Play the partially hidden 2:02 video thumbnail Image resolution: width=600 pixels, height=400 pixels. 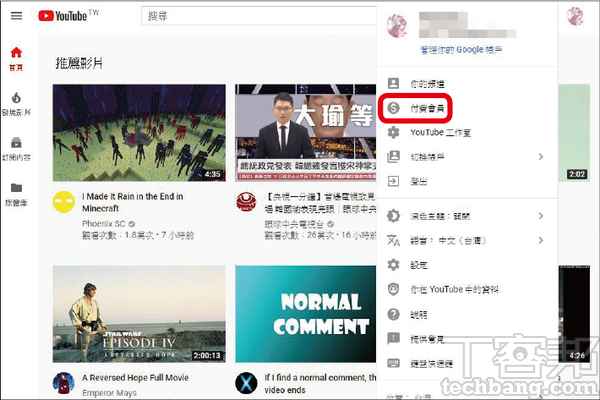click(x=574, y=133)
